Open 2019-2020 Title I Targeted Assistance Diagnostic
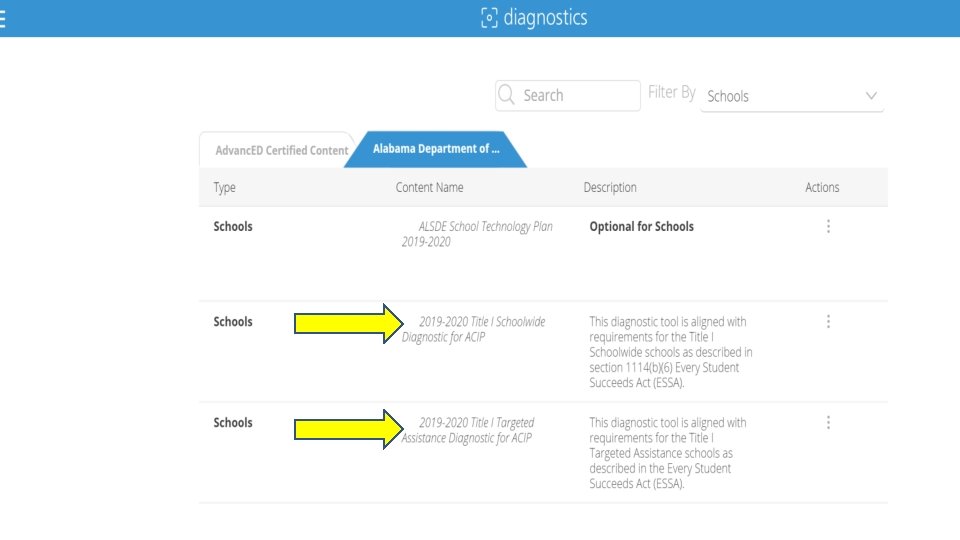Screen dimensions: 960x540 pyautogui.click(x=468, y=430)
